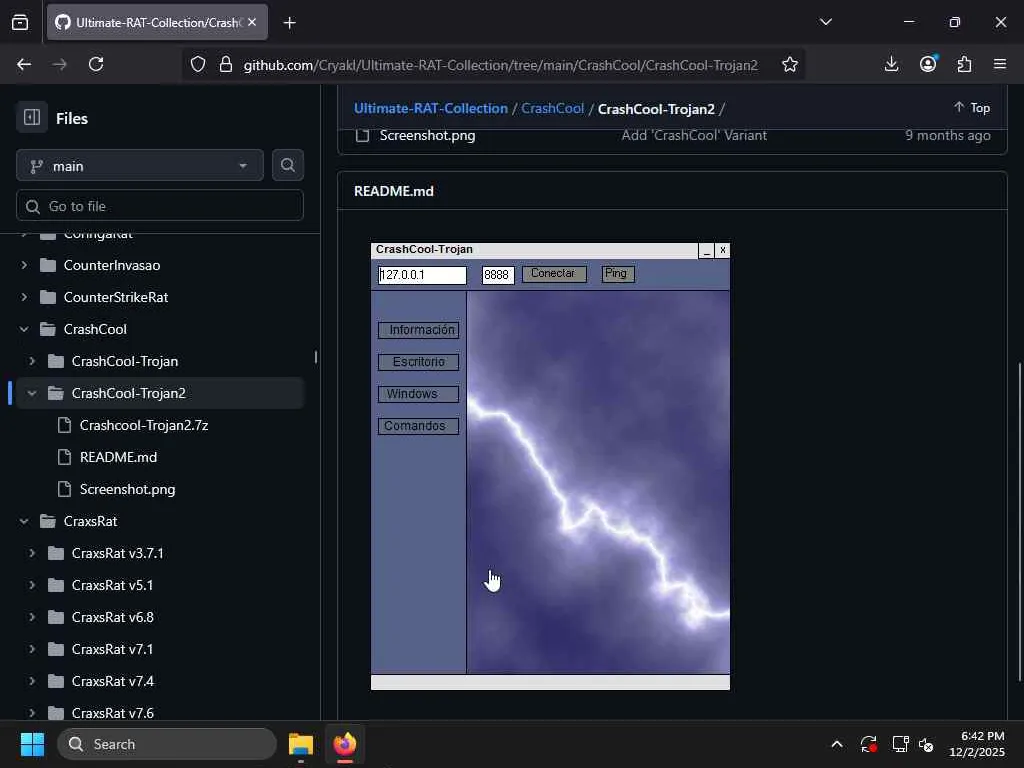1024x768 pixels.
Task: Jump to Top of the page
Action: [972, 108]
